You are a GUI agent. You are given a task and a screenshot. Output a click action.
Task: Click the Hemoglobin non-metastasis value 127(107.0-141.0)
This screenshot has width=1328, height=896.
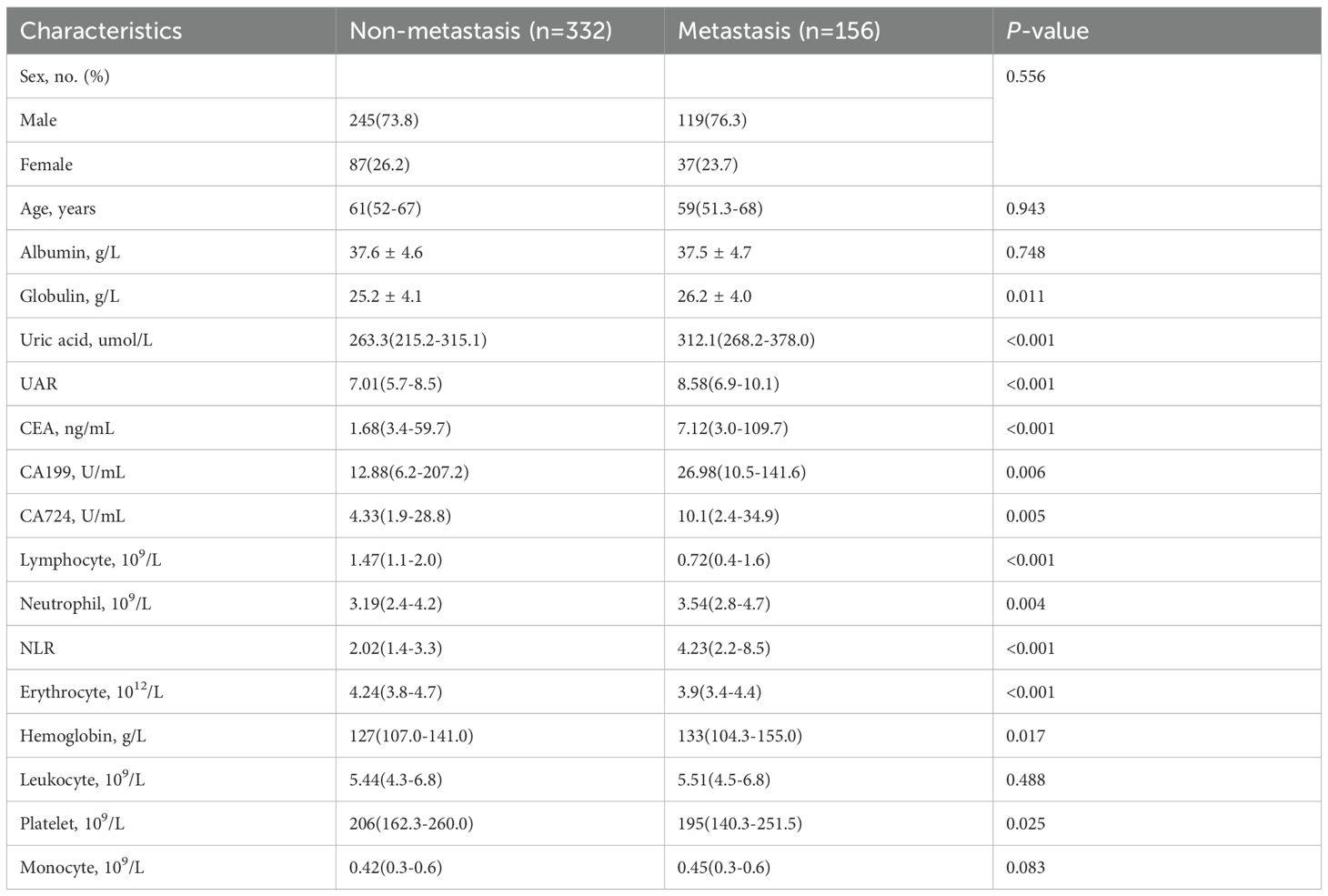(x=411, y=736)
